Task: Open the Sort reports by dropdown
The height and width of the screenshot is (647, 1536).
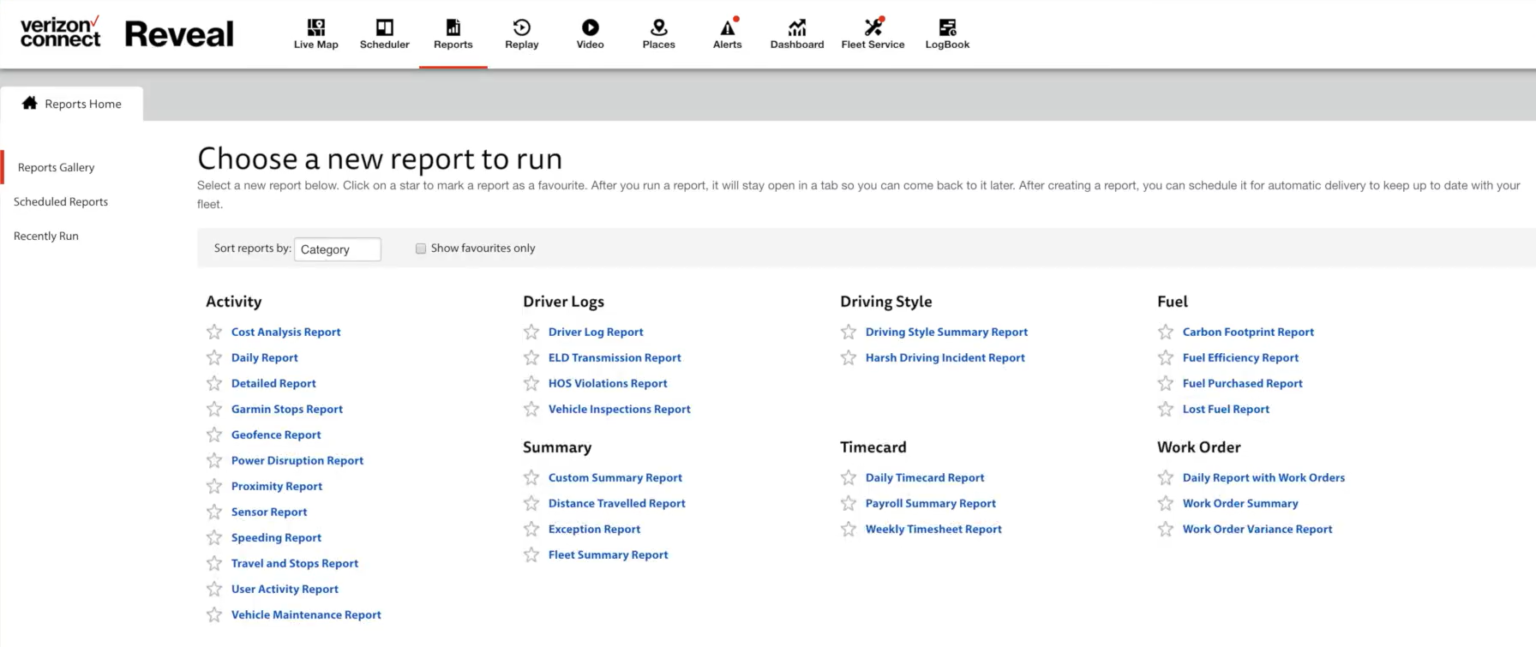Action: click(337, 249)
